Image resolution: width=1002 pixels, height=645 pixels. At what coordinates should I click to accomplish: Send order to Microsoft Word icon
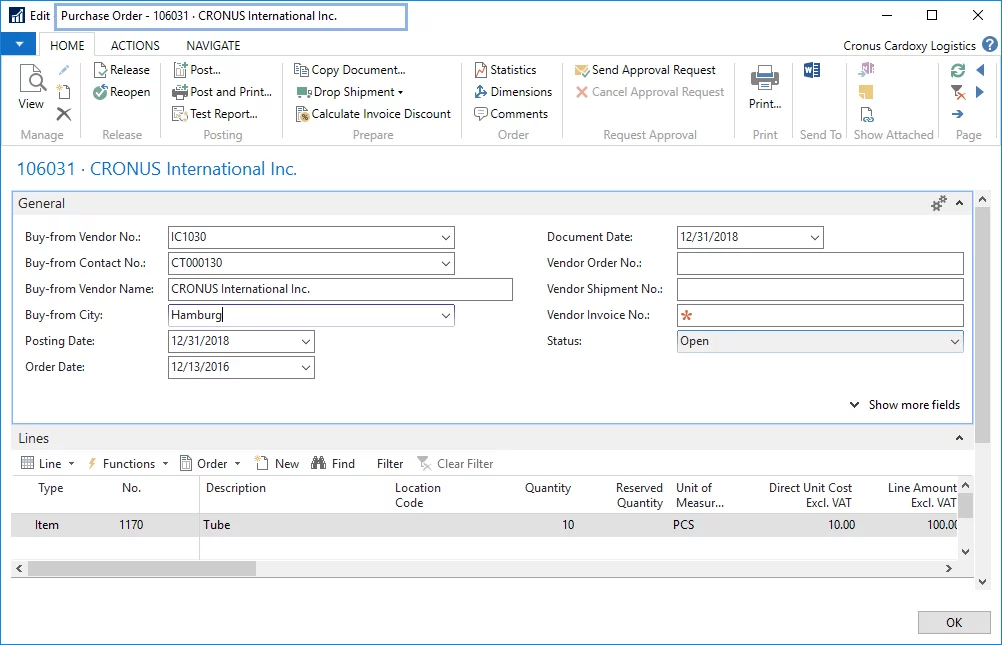812,70
